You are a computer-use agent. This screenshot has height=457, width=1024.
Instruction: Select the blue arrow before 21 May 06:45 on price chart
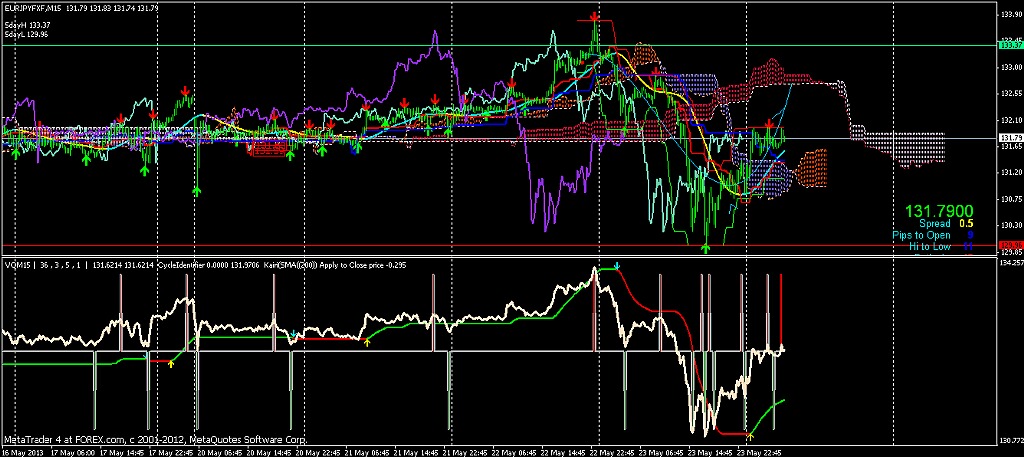pos(353,150)
